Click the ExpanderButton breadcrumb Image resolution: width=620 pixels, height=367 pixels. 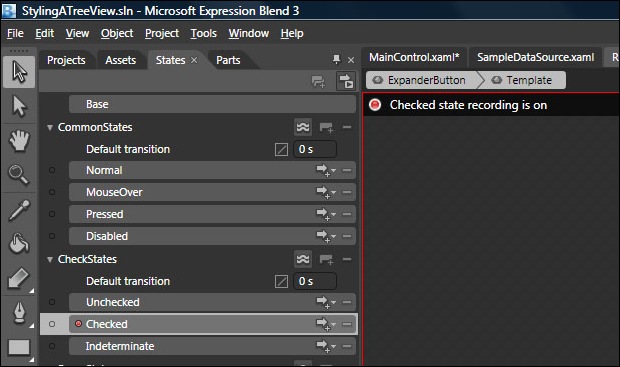click(x=422, y=80)
